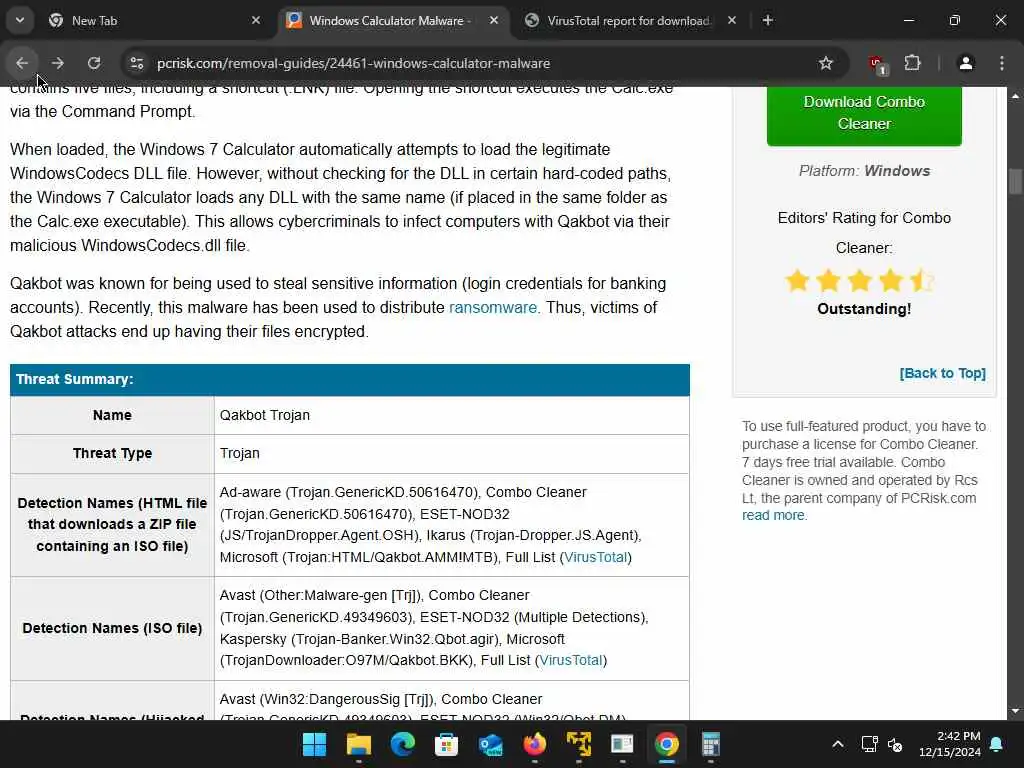Open the notifications bell

pos(997,744)
